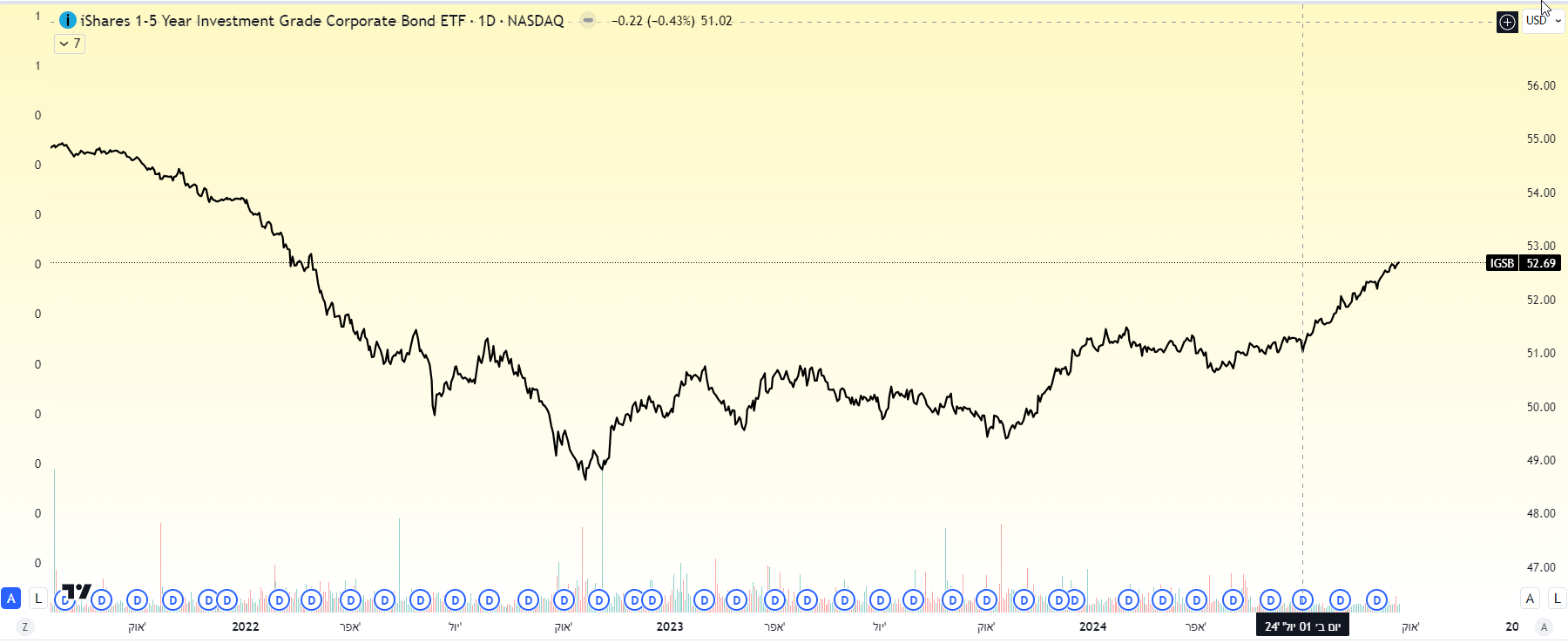This screenshot has width=1568, height=643.
Task: Click the 51.02 value in the header
Action: tap(717, 21)
